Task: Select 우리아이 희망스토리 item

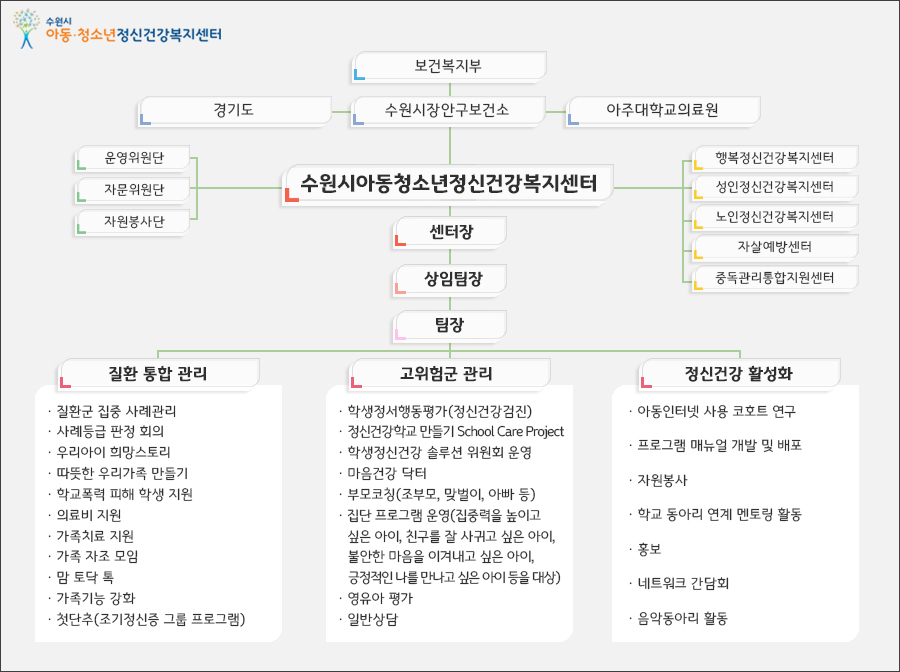Action: [x=110, y=452]
